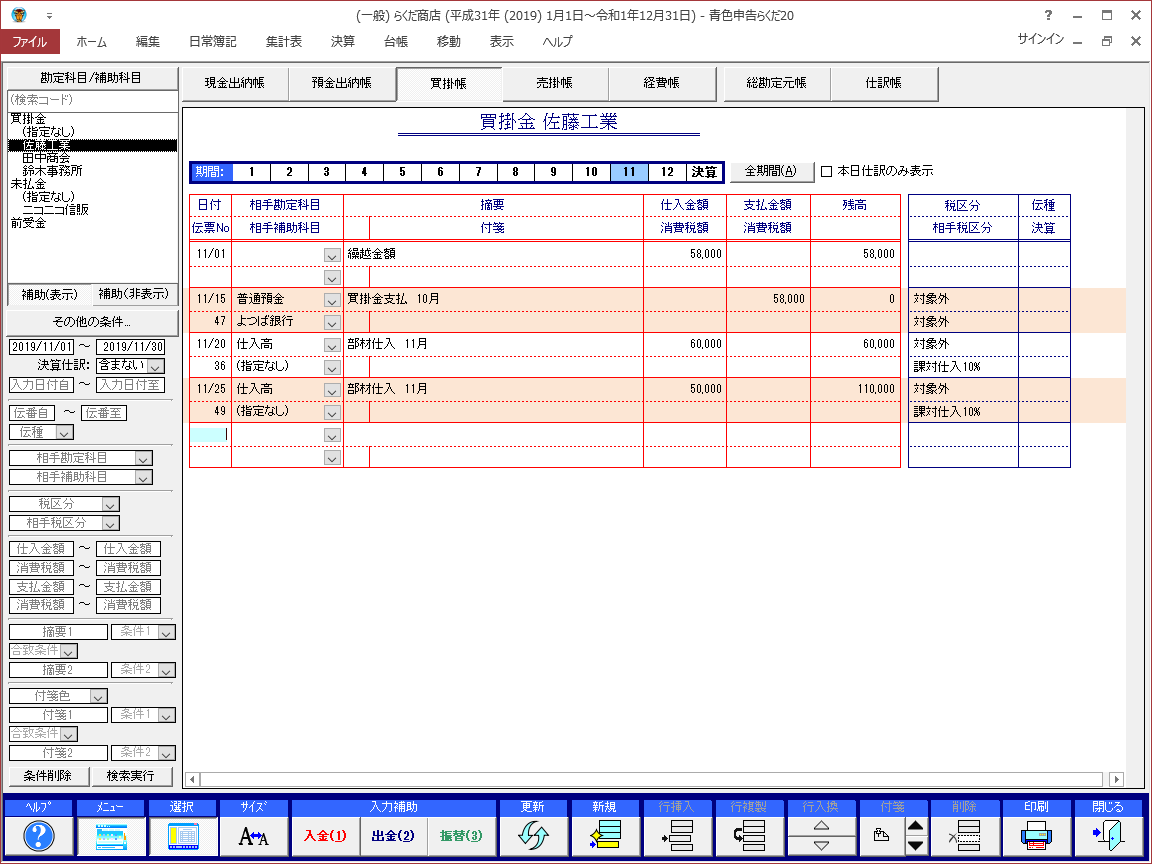Screen dimensions: 1152x864
Task: Open the 集計表 menu
Action: click(x=284, y=42)
